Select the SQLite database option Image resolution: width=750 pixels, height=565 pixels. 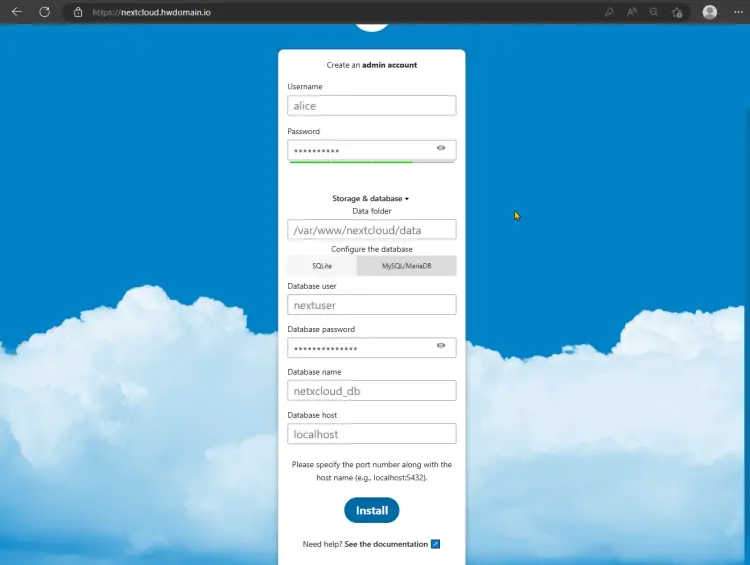322,266
